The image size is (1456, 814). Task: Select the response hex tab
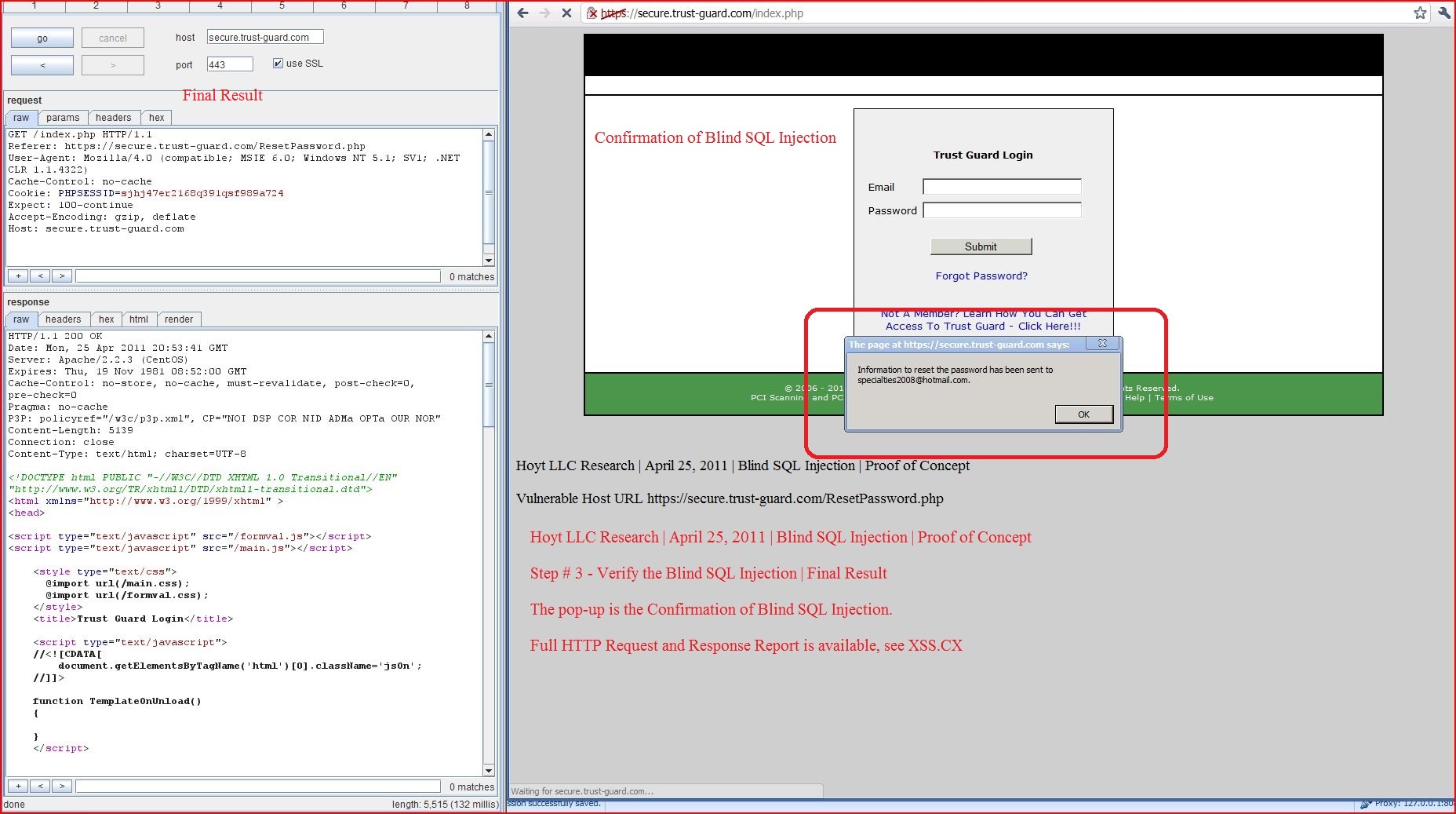tap(107, 319)
